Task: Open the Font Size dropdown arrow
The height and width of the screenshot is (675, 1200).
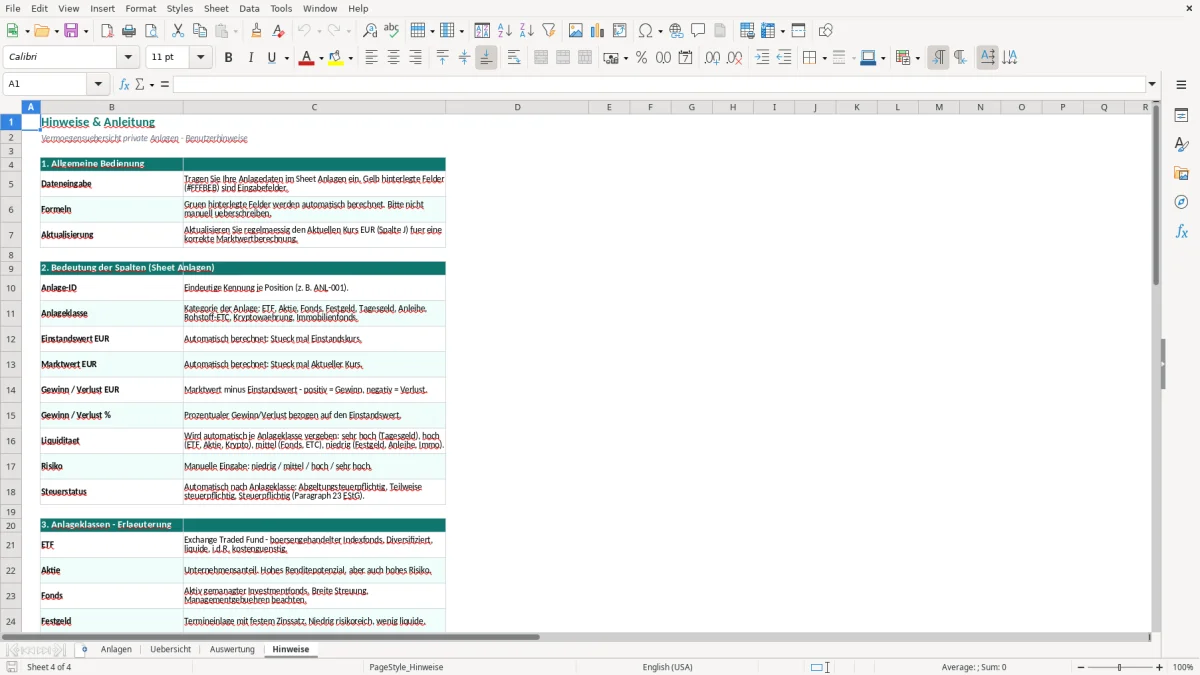Action: (x=201, y=58)
